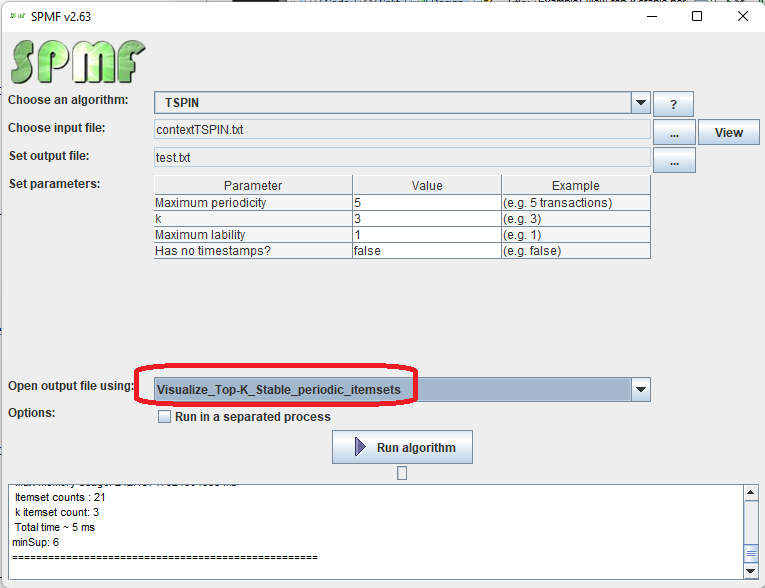Image resolution: width=765 pixels, height=588 pixels.
Task: Edit the Maximum lability value cell
Action: tap(426, 235)
